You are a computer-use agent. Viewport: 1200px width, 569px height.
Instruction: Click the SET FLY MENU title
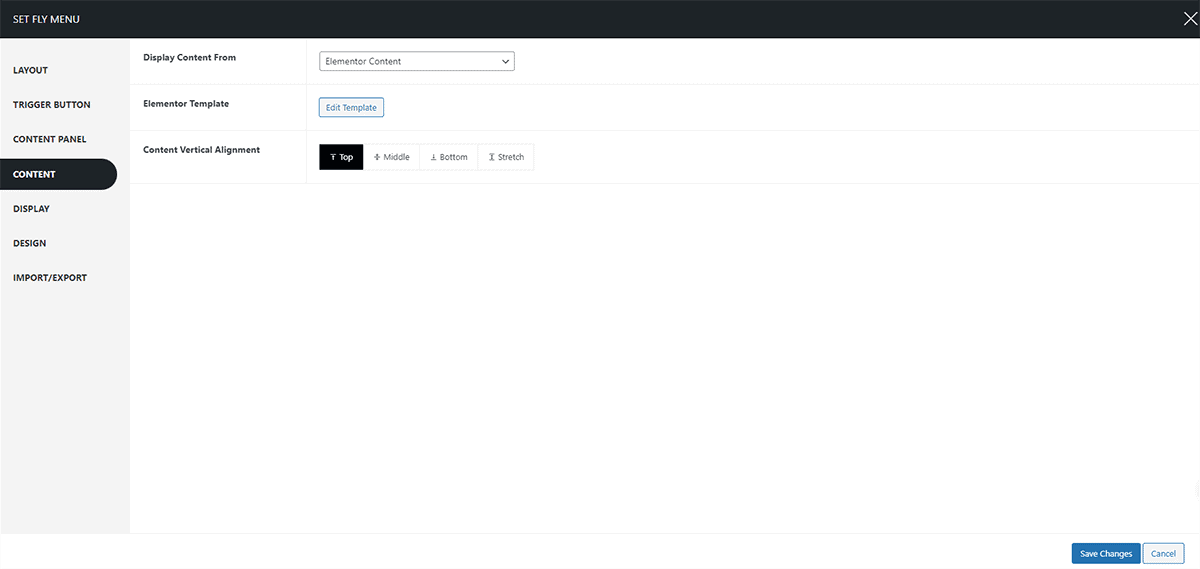(46, 19)
